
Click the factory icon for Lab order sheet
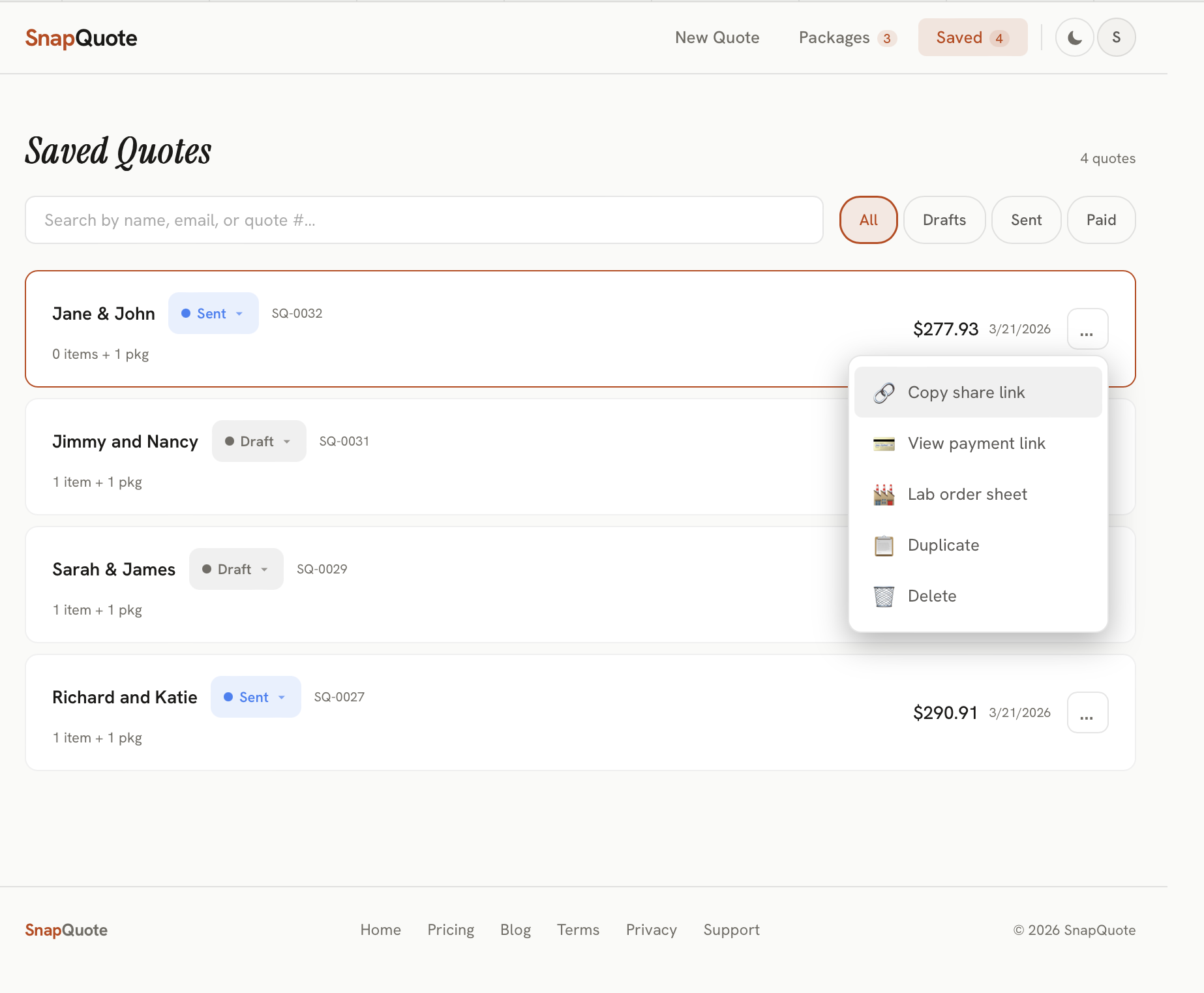pyautogui.click(x=884, y=495)
